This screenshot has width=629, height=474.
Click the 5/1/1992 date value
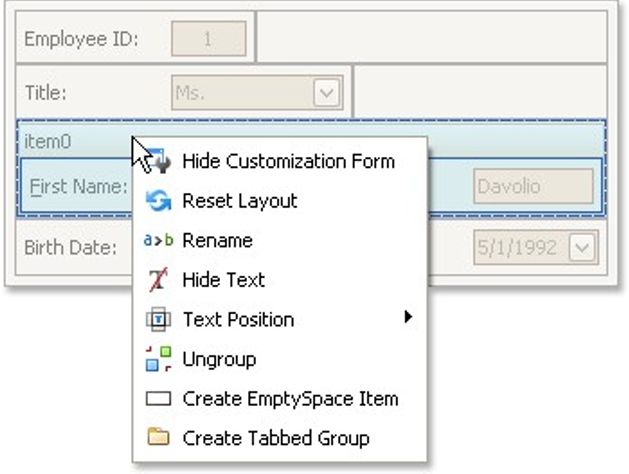click(x=516, y=248)
